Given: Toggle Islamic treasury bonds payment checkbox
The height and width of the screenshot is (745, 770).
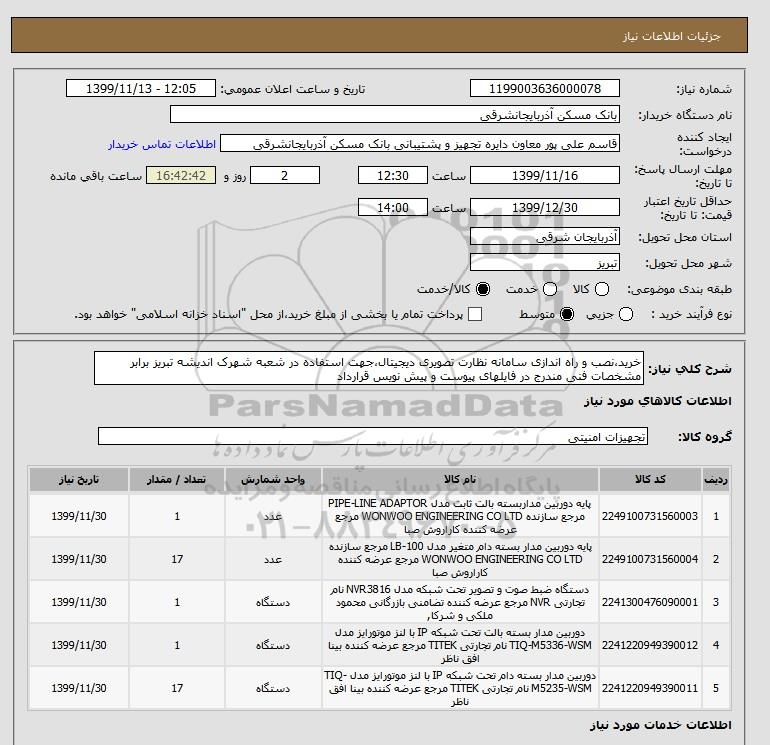Looking at the screenshot, I should (475, 314).
